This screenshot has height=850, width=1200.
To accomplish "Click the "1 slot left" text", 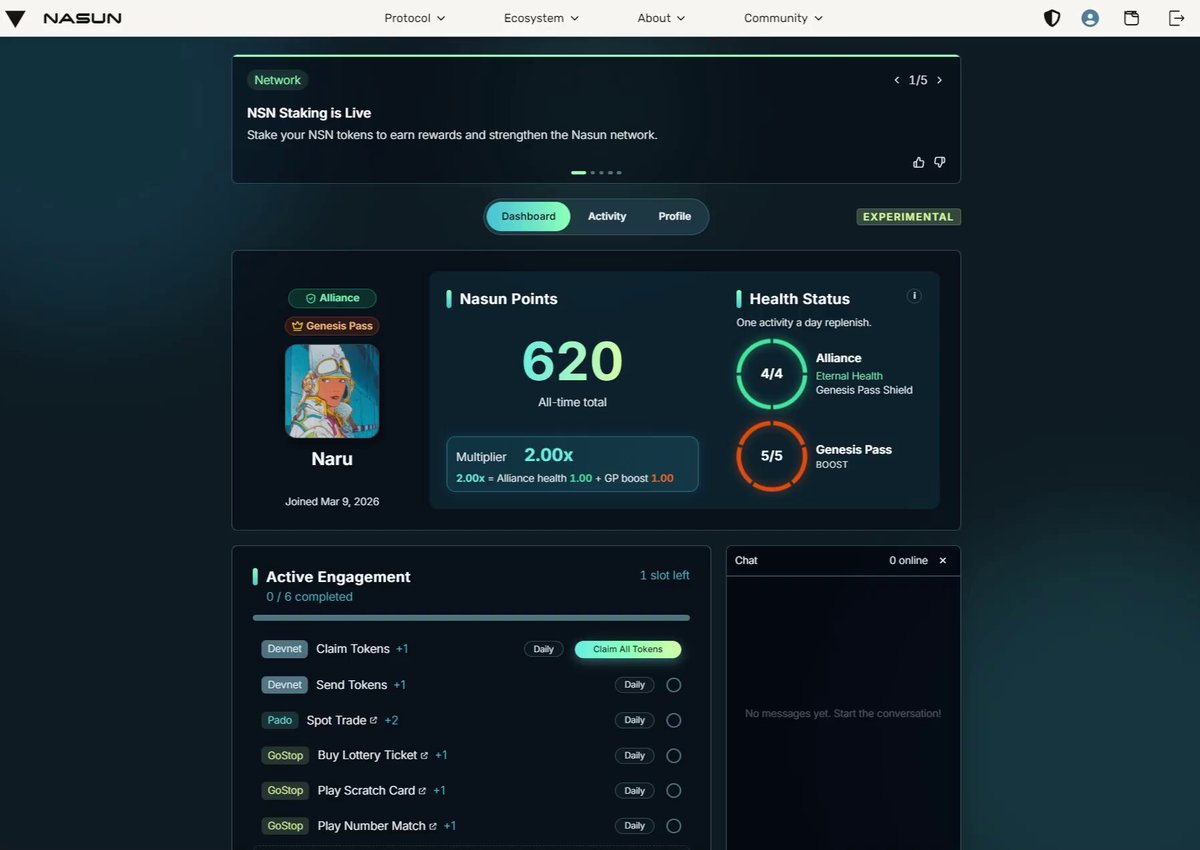I will pyautogui.click(x=665, y=575).
